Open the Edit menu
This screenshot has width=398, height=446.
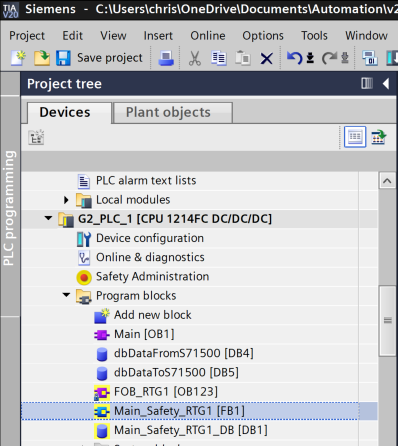click(73, 36)
